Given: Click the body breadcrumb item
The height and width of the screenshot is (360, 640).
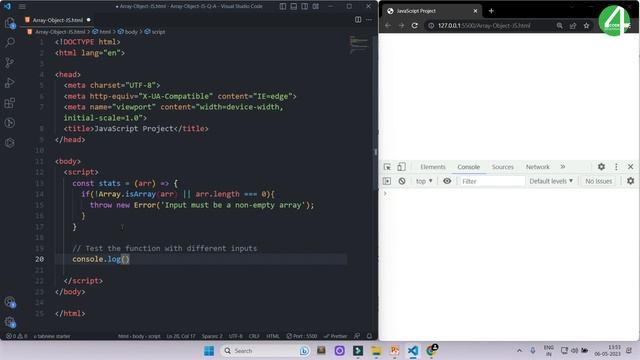Looking at the screenshot, I should pyautogui.click(x=128, y=31).
